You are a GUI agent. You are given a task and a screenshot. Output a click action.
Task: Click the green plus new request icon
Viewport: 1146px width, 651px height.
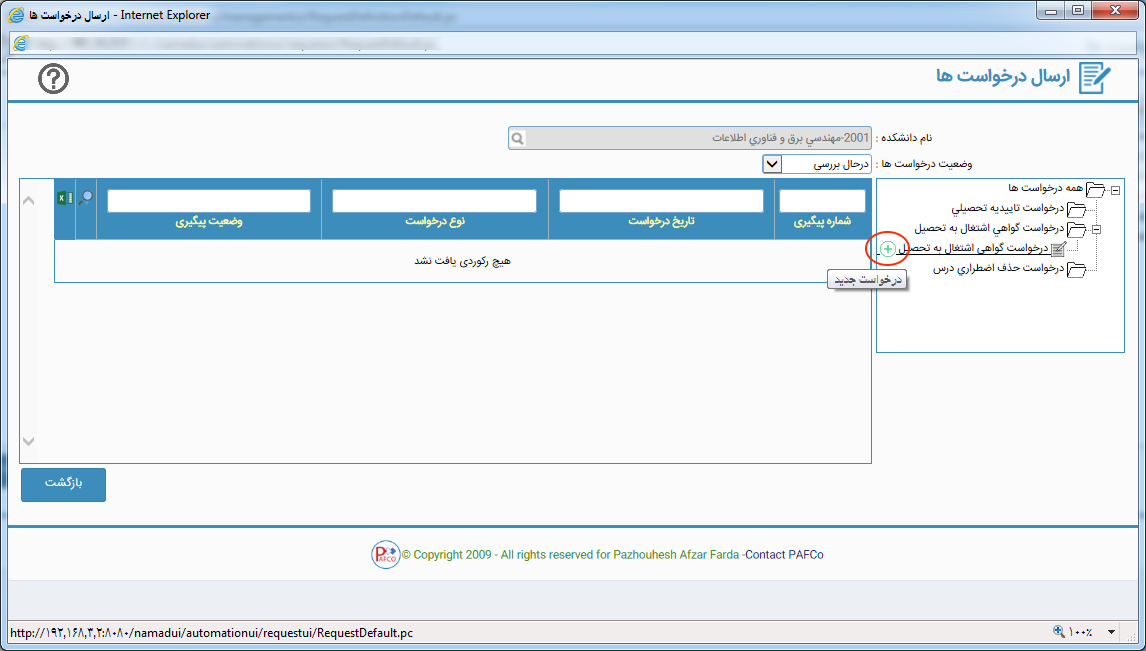coord(888,248)
